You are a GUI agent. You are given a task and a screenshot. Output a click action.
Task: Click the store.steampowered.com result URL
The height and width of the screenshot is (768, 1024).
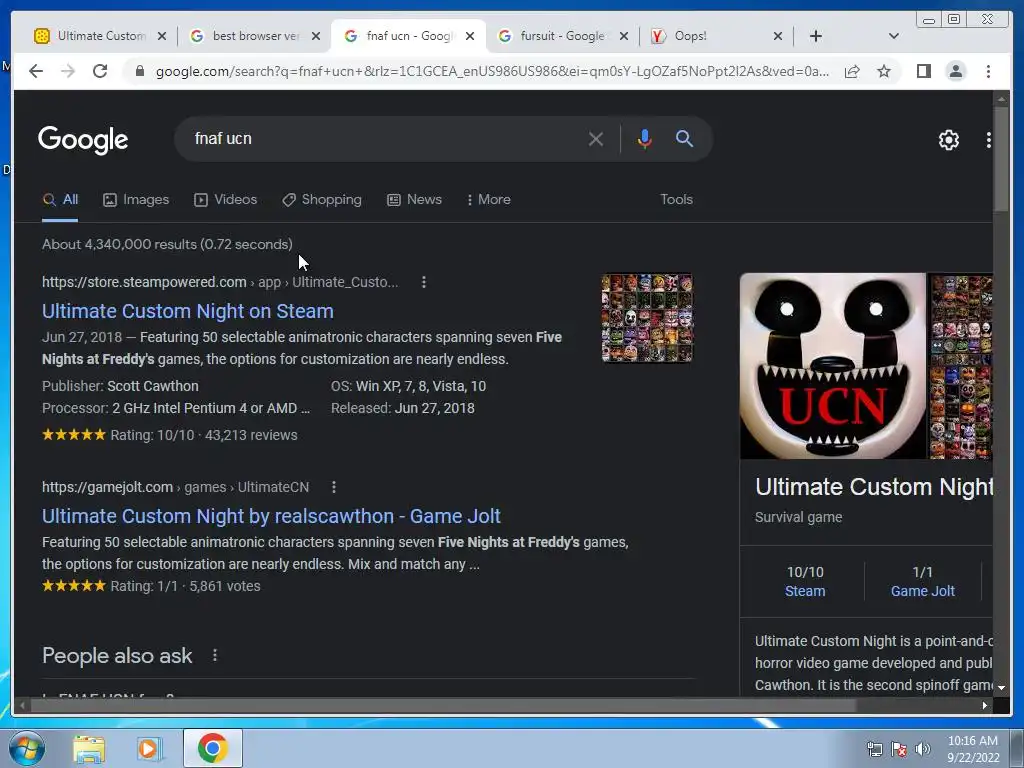[220, 282]
